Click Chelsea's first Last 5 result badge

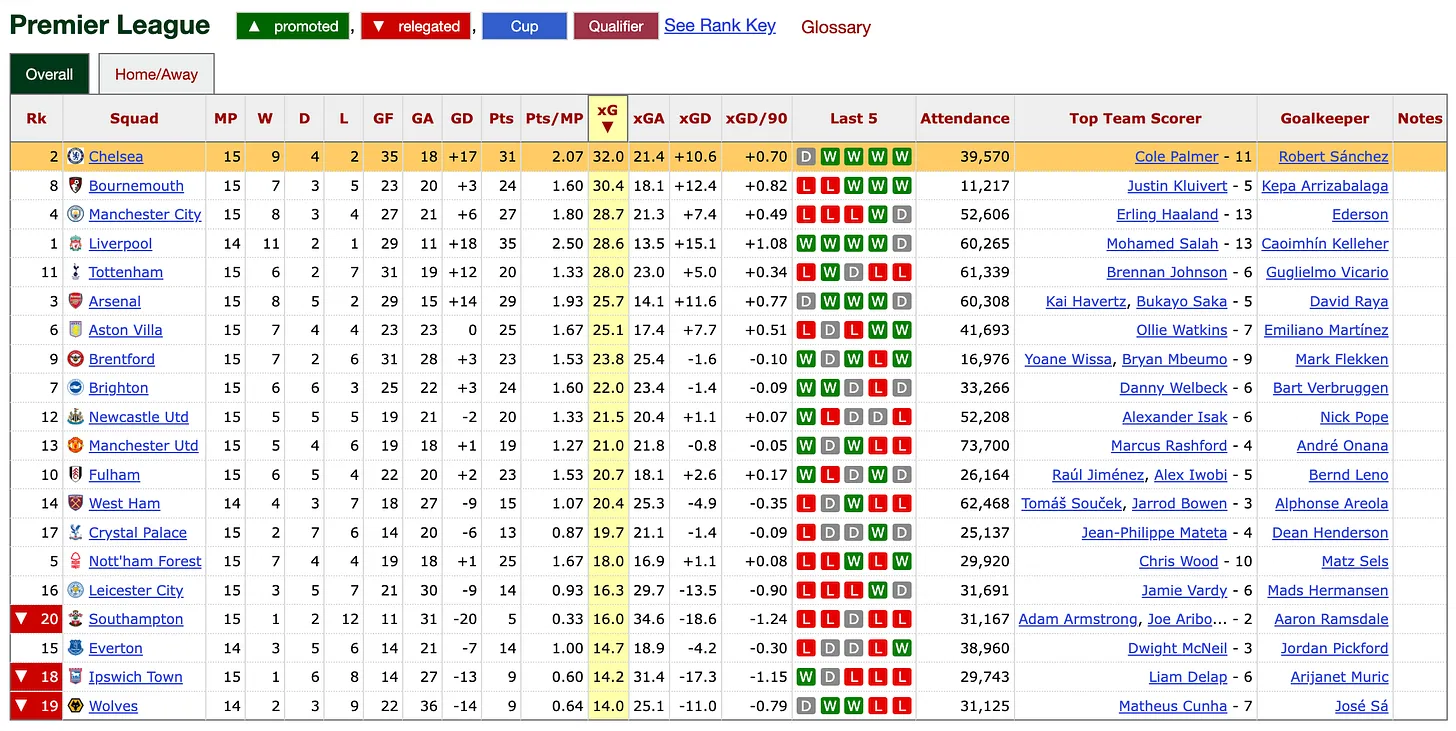click(x=806, y=157)
